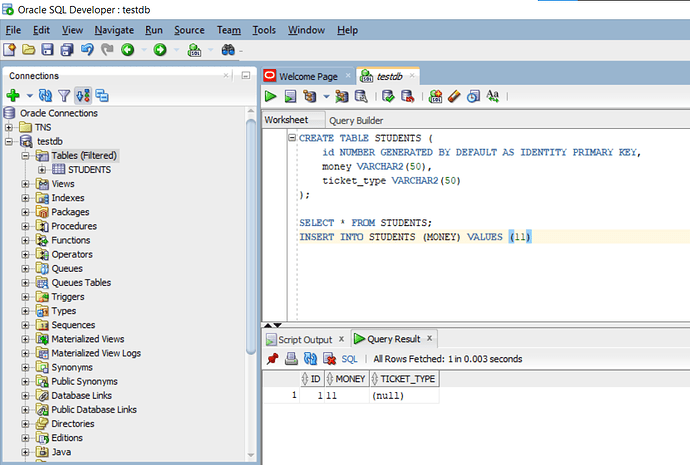Close the Query Result tab

[429, 338]
